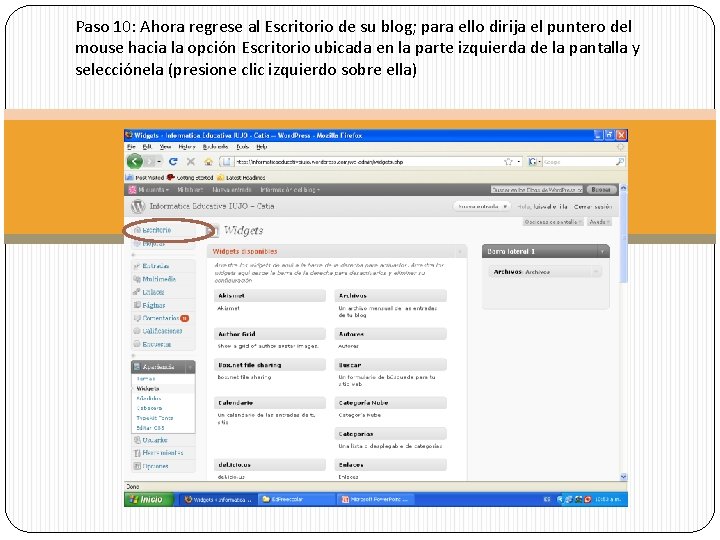Open Temas under Apariencia

pos(146,379)
